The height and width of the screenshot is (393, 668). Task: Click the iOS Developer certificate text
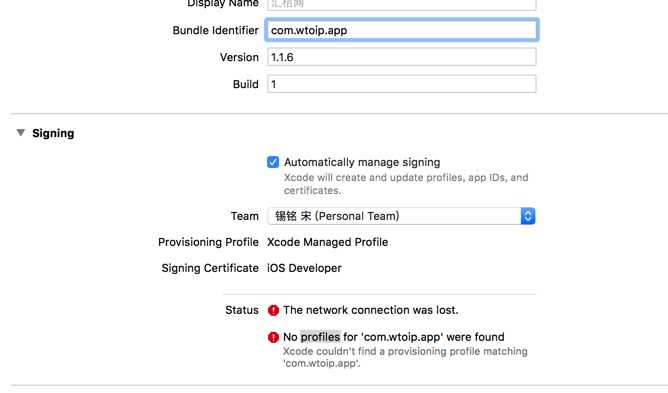304,268
